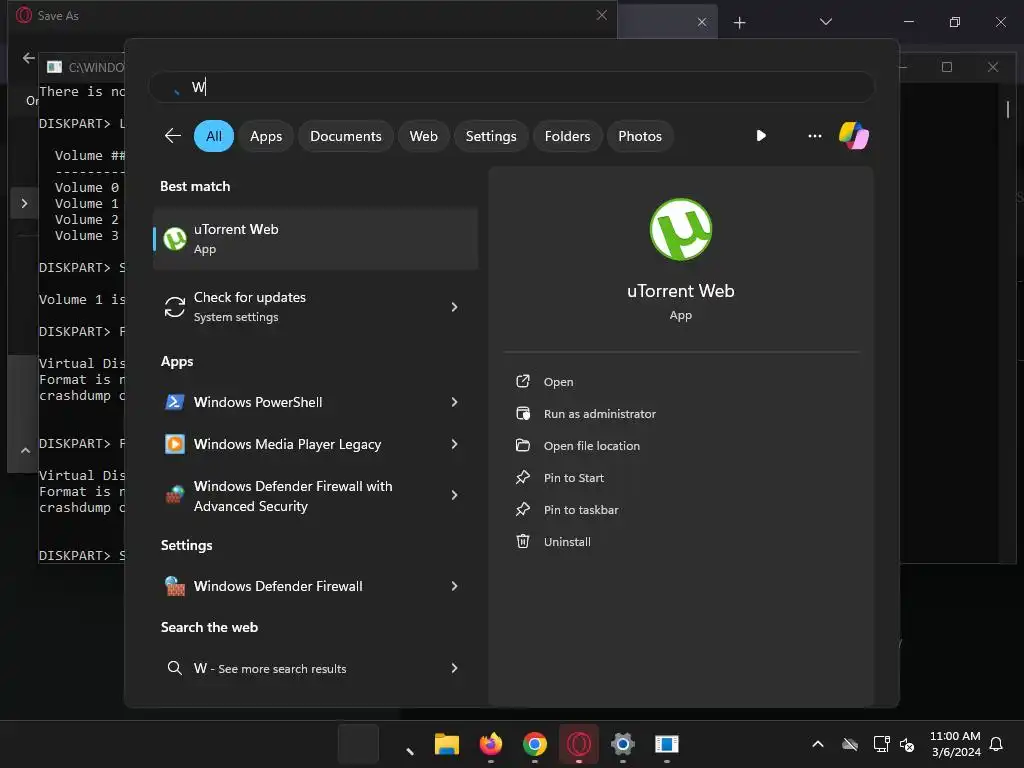Go back with the search back arrow
The image size is (1024, 768).
pos(172,136)
